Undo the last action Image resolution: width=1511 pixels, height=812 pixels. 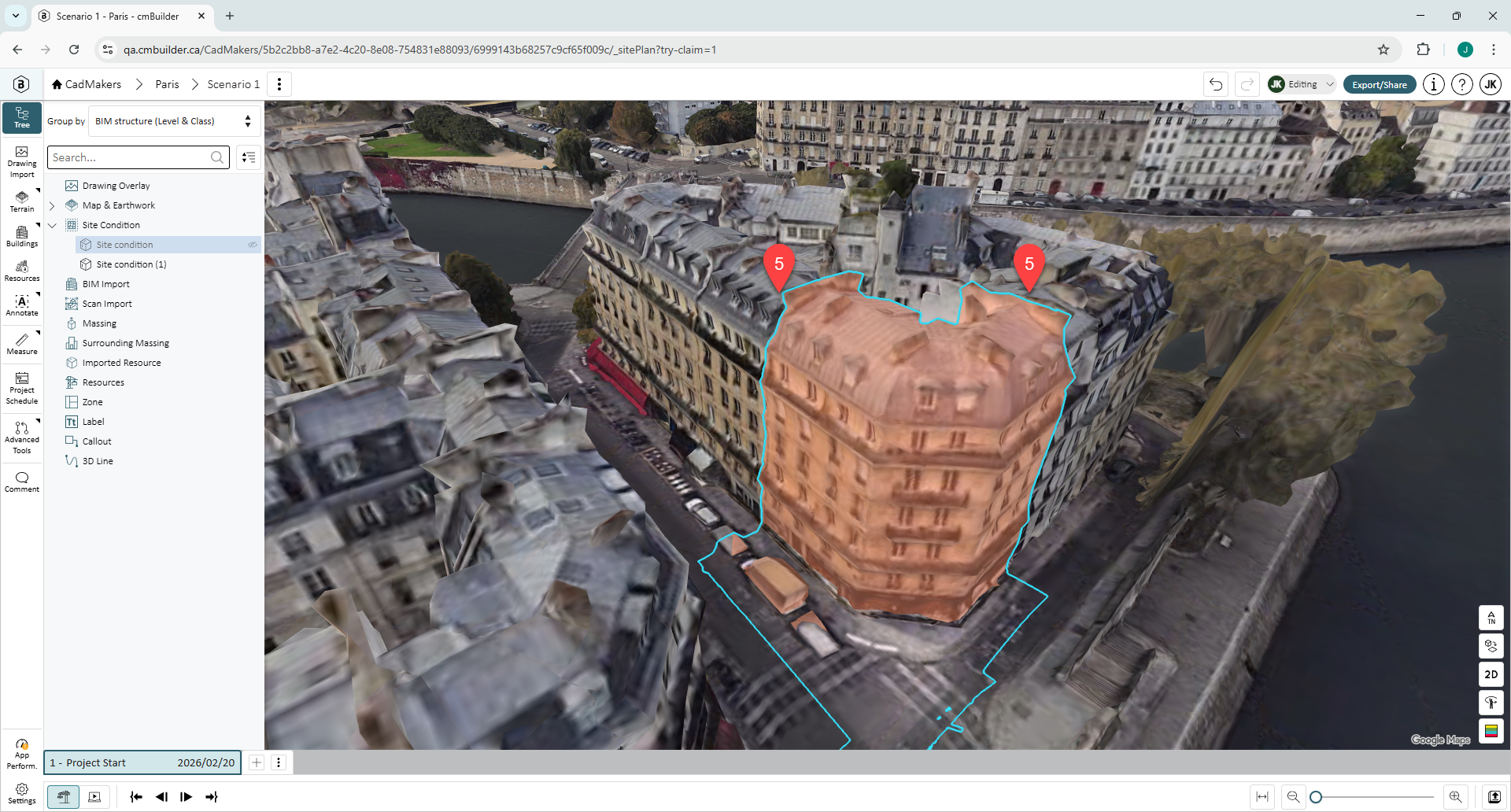[x=1216, y=84]
